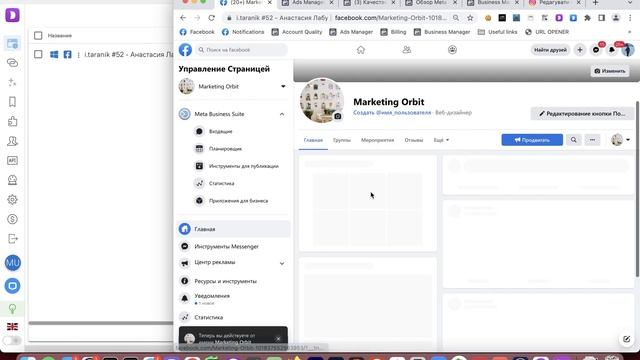The image size is (640, 360).
Task: Click Редактирование кнопки button
Action: click(x=582, y=113)
